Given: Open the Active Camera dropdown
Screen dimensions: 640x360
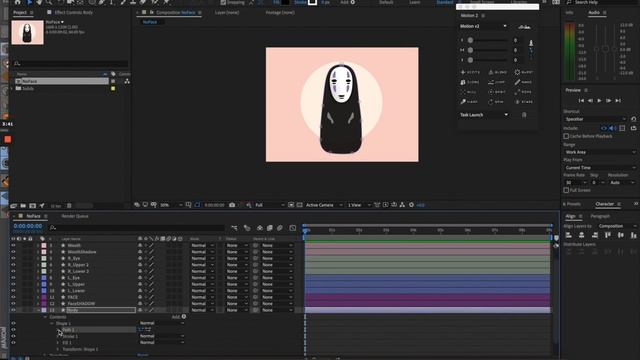Looking at the screenshot, I should tap(324, 205).
